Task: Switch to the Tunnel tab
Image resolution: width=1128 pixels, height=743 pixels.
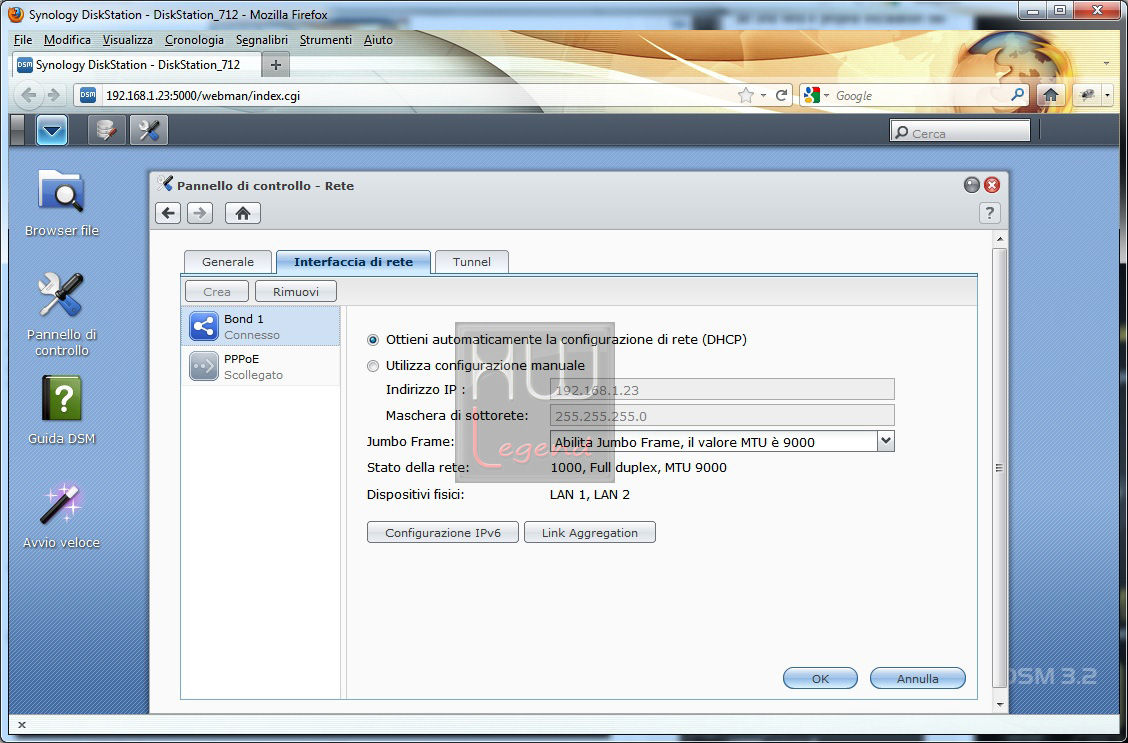Action: [x=472, y=262]
